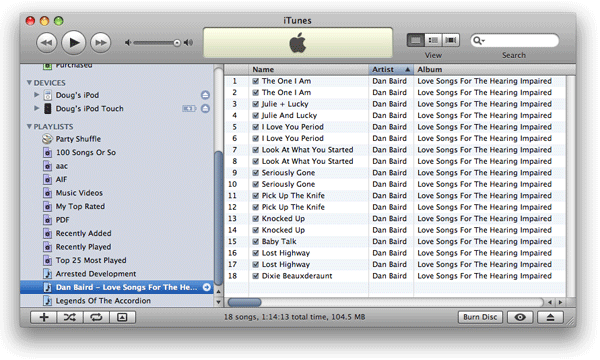
Task: Click the Apple logo status display
Action: 298,42
